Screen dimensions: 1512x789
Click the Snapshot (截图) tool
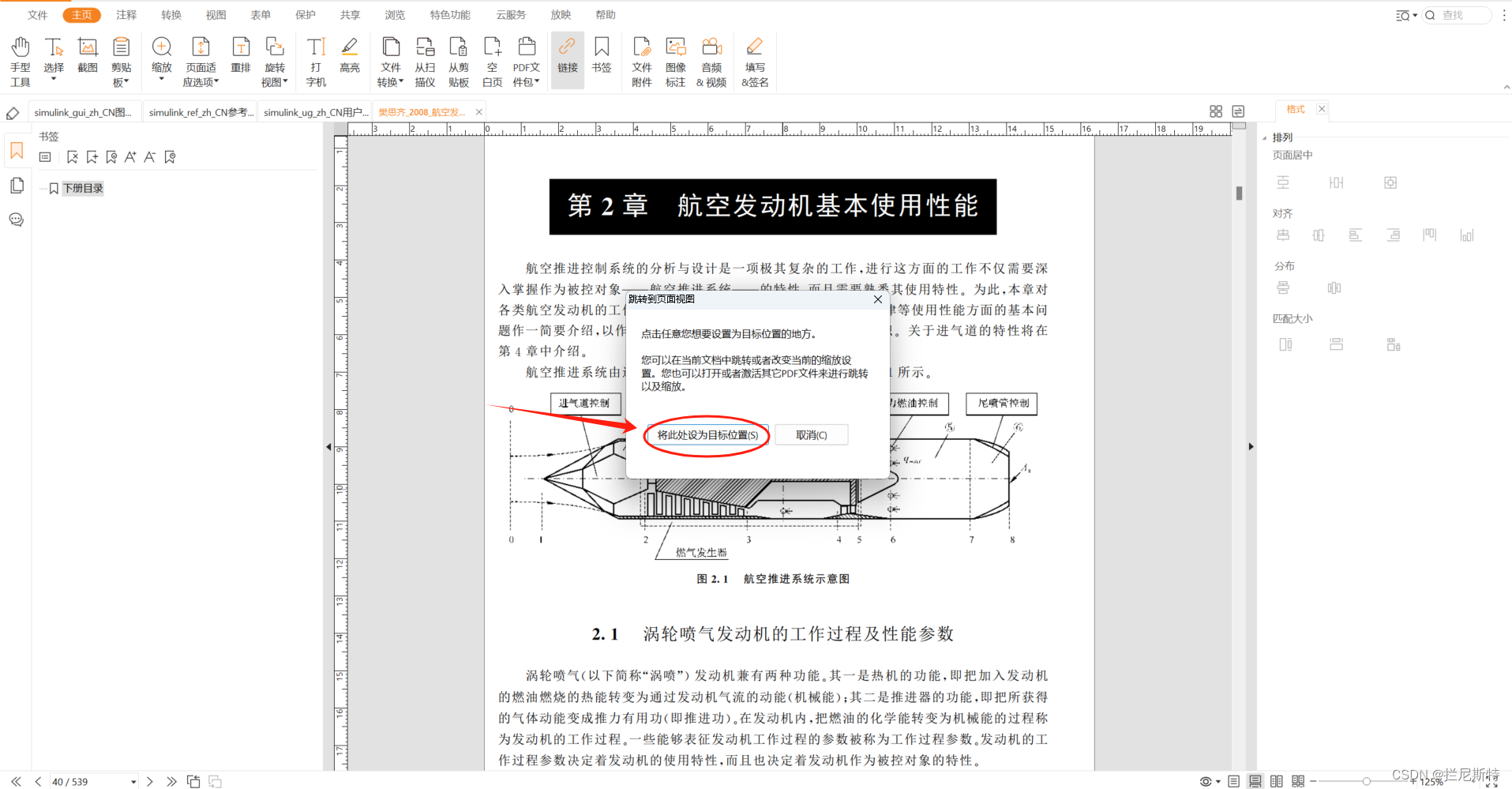click(x=88, y=55)
